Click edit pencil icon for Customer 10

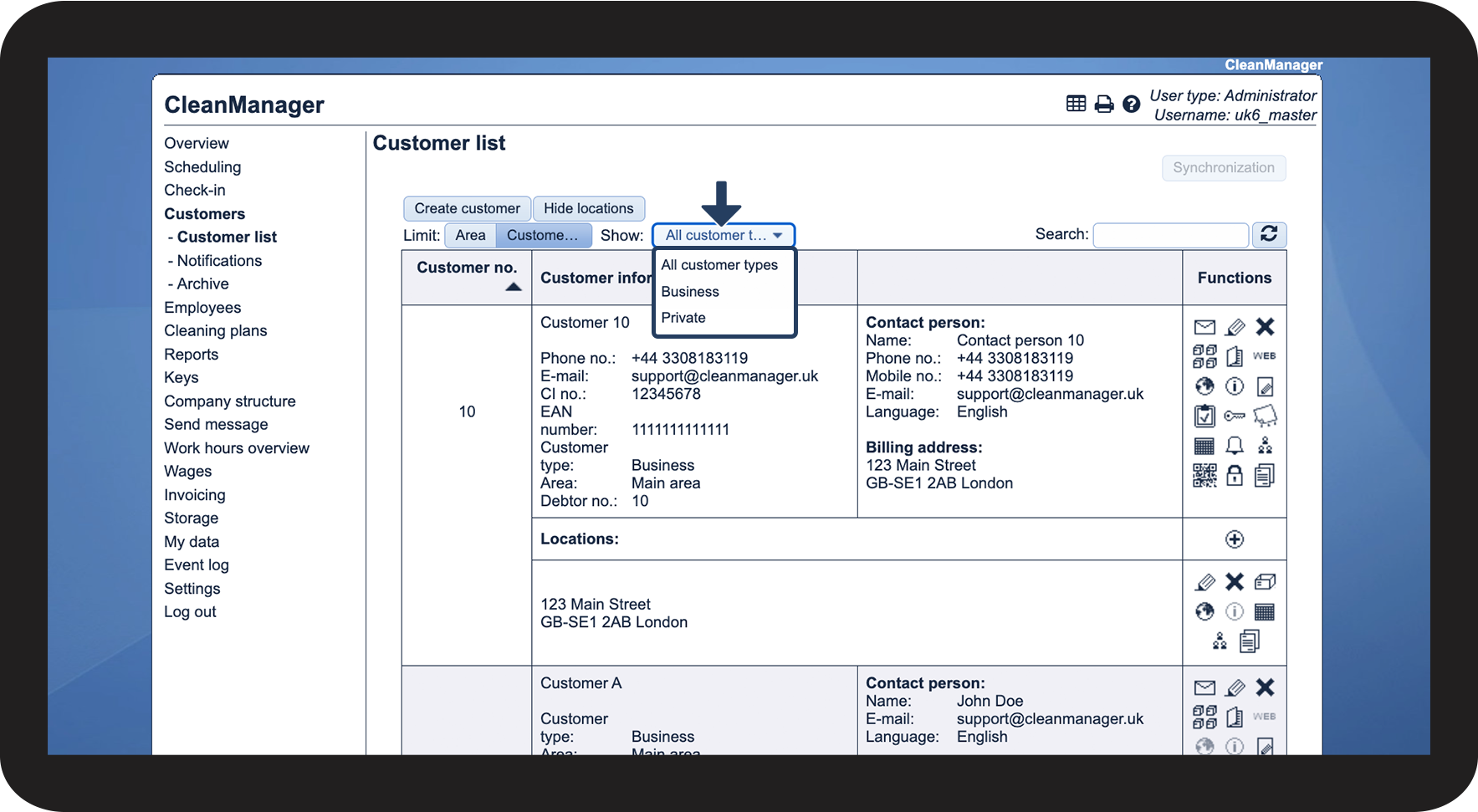[1235, 327]
